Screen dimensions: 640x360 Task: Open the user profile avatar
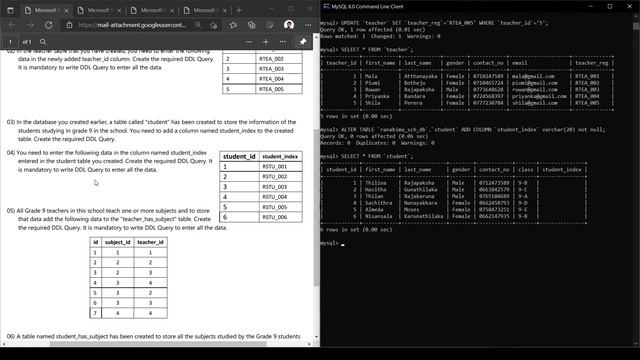[289, 25]
